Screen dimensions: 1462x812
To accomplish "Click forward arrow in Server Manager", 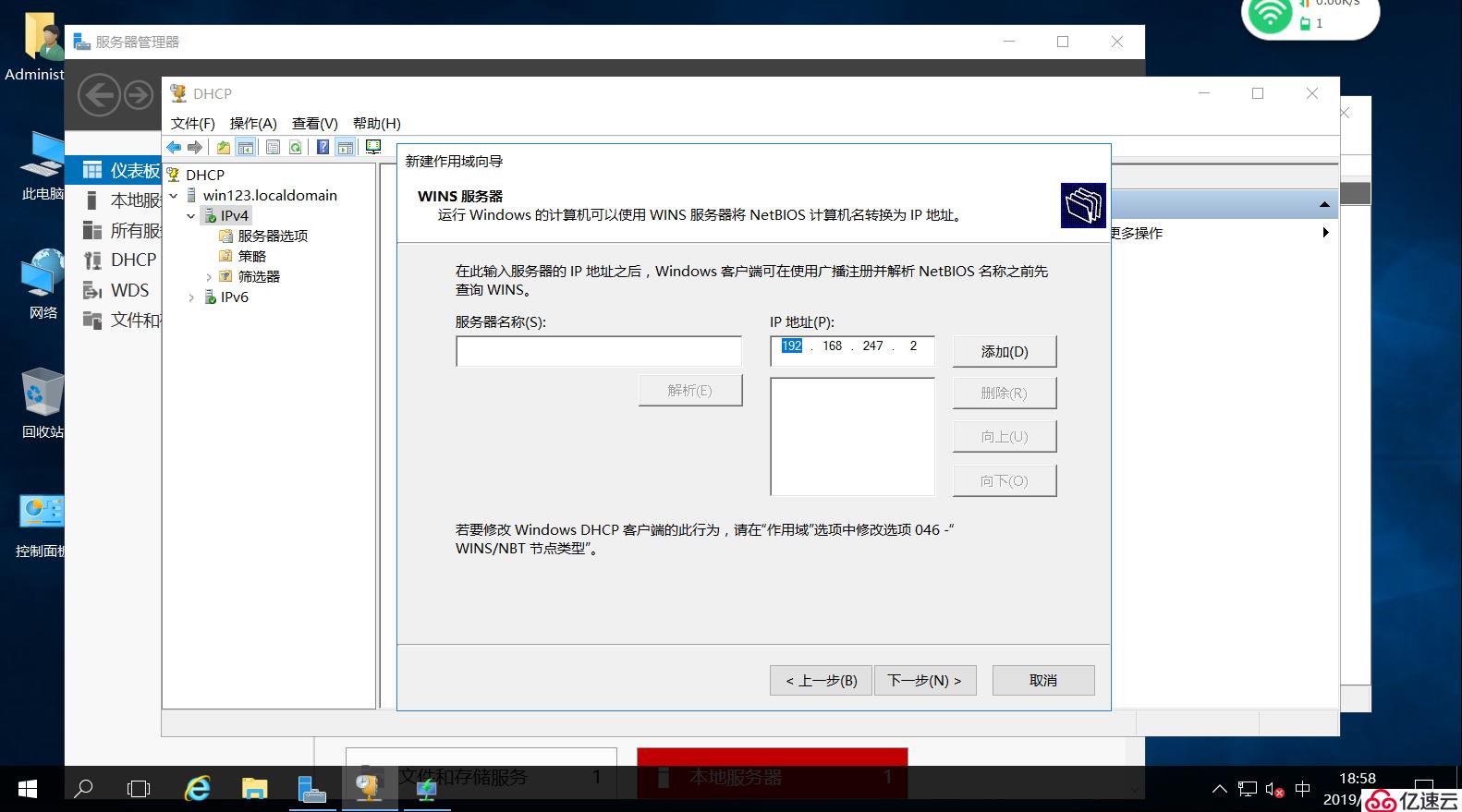I will [x=139, y=95].
